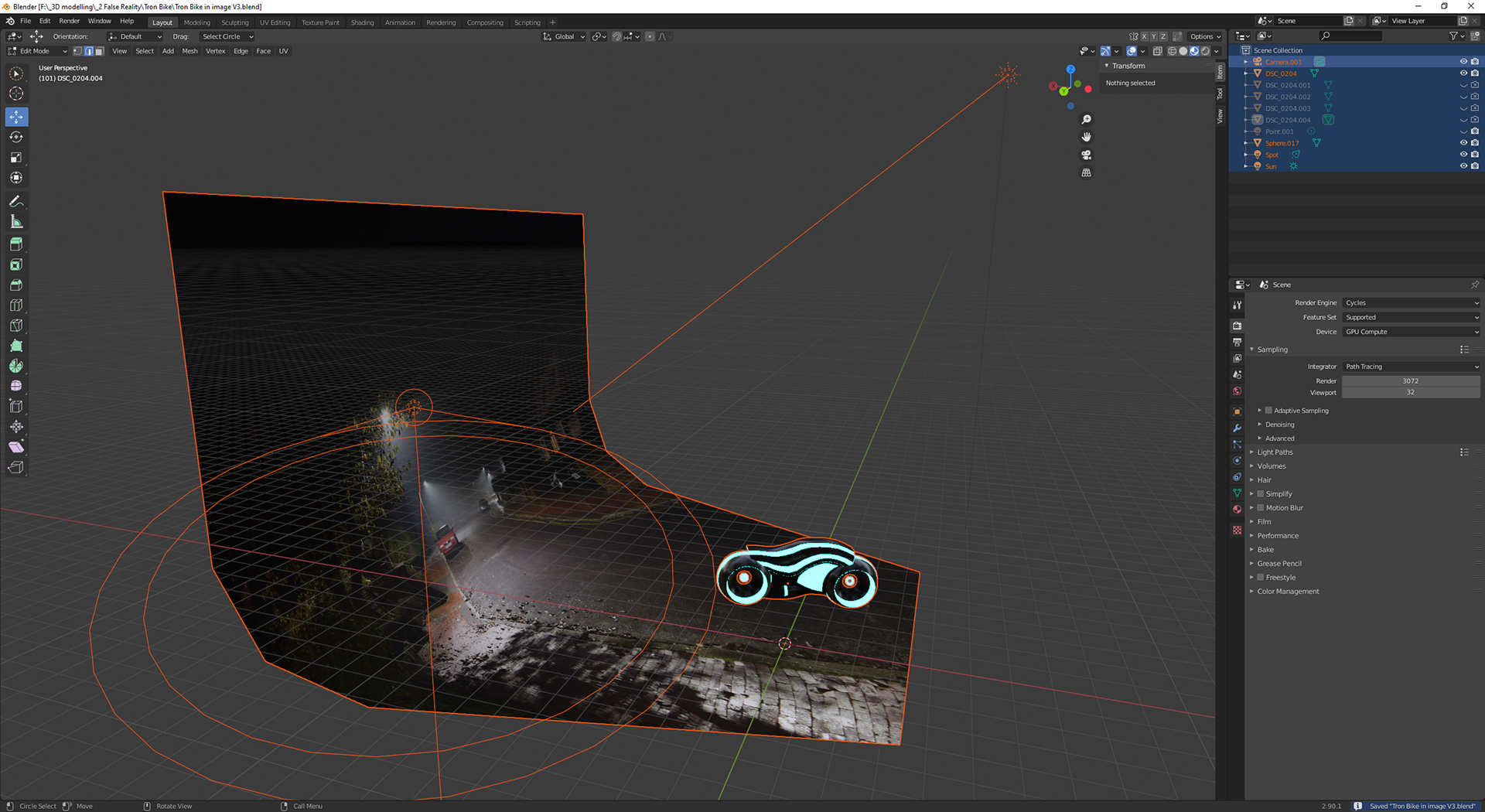Screen dimensions: 1485x812
Task: Toggle Z axis mirror button
Action: pos(1163,36)
